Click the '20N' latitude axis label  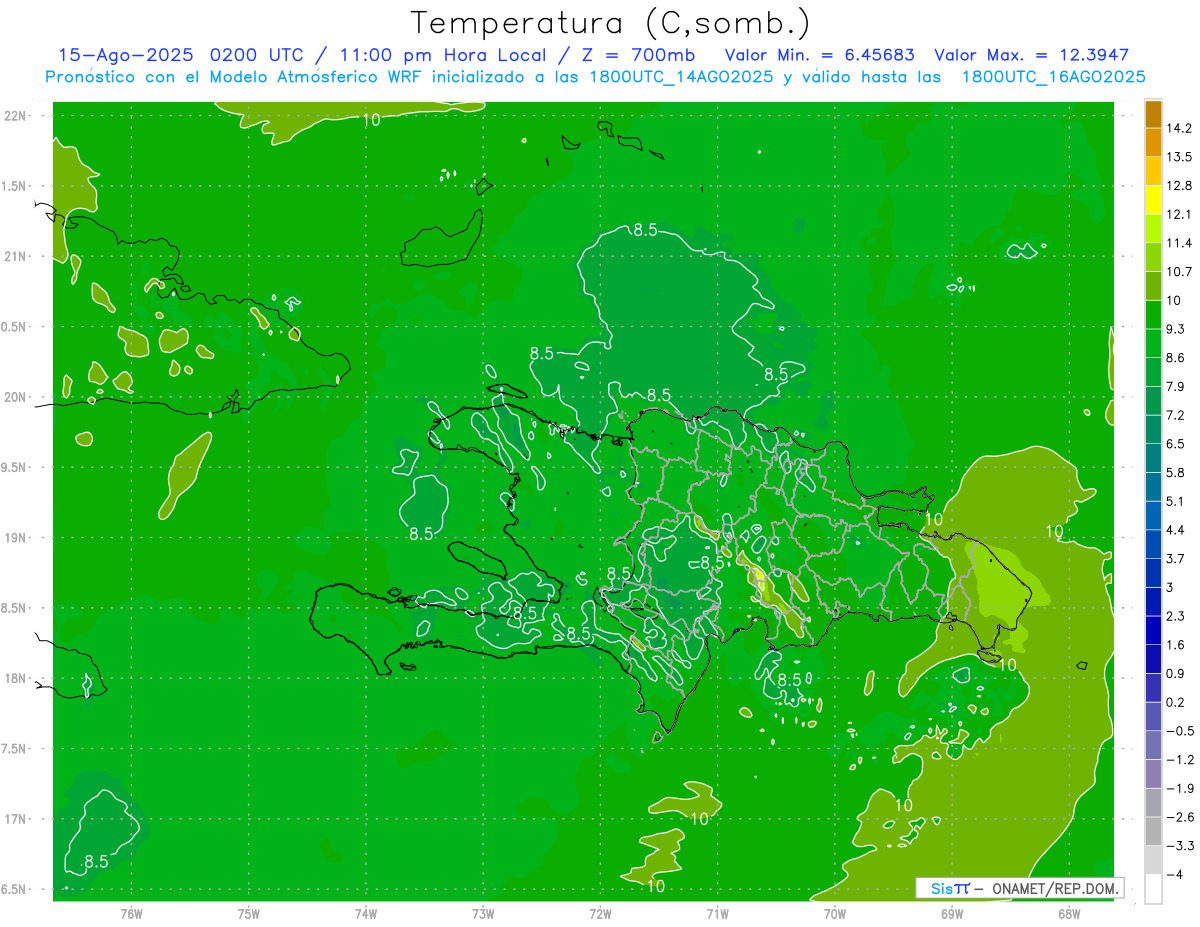14,397
